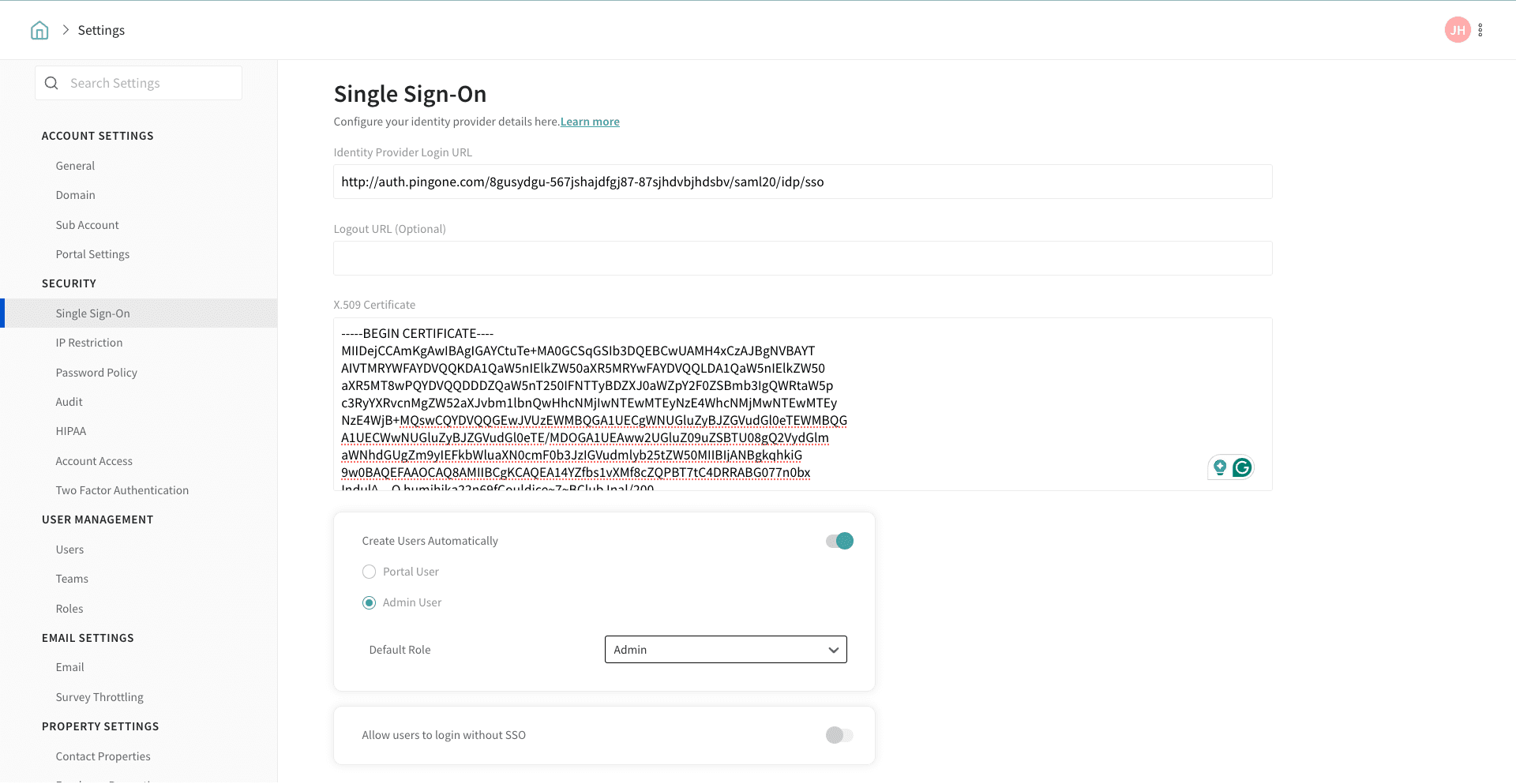Open the Default Role dropdown

(x=726, y=650)
